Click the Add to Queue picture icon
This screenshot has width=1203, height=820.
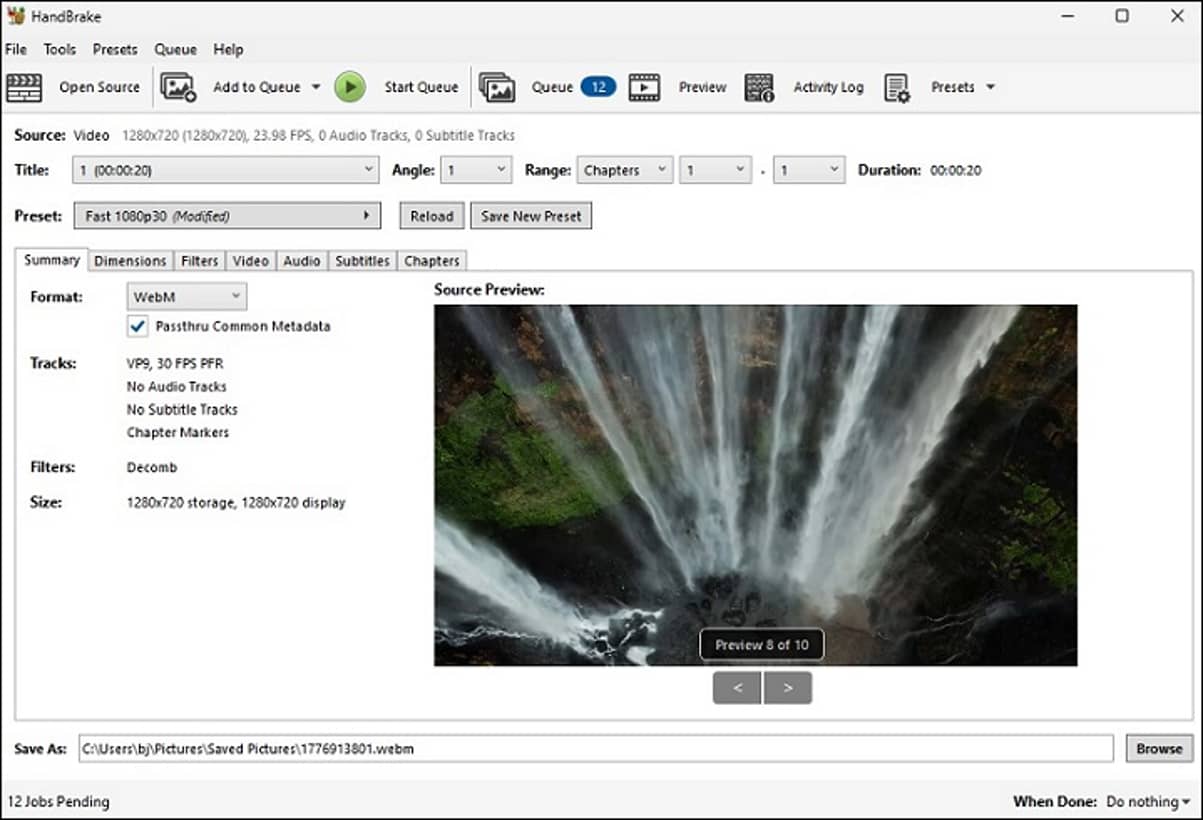pos(178,87)
